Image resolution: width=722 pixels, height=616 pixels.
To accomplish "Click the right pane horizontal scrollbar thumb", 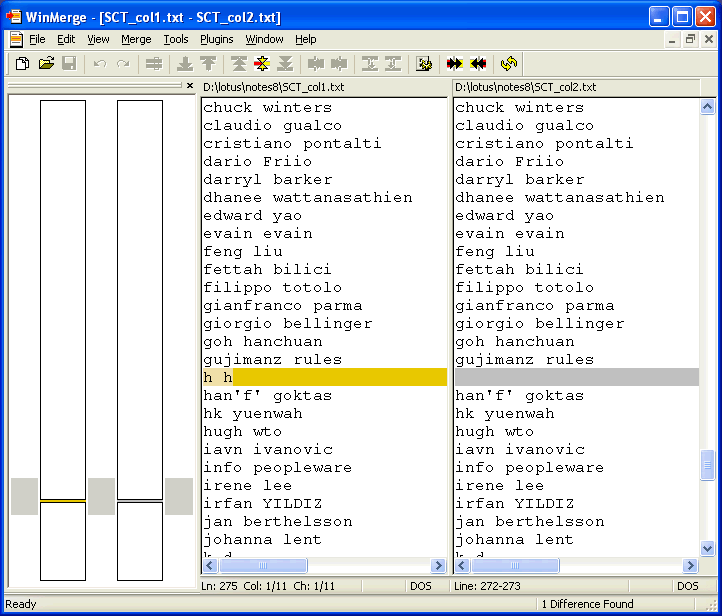I will point(515,565).
